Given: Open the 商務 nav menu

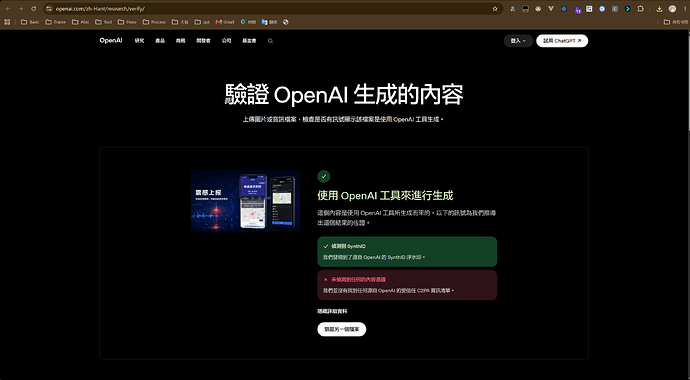Looking at the screenshot, I should pos(180,41).
